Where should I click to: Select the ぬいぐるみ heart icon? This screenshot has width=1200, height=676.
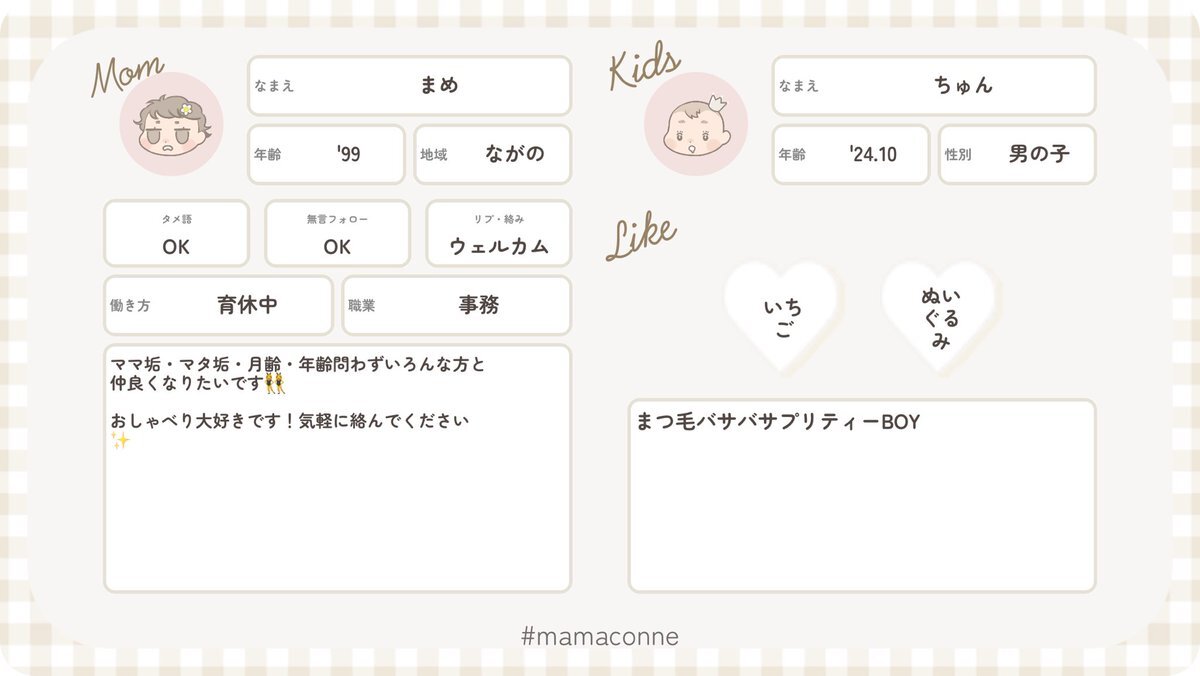click(940, 317)
